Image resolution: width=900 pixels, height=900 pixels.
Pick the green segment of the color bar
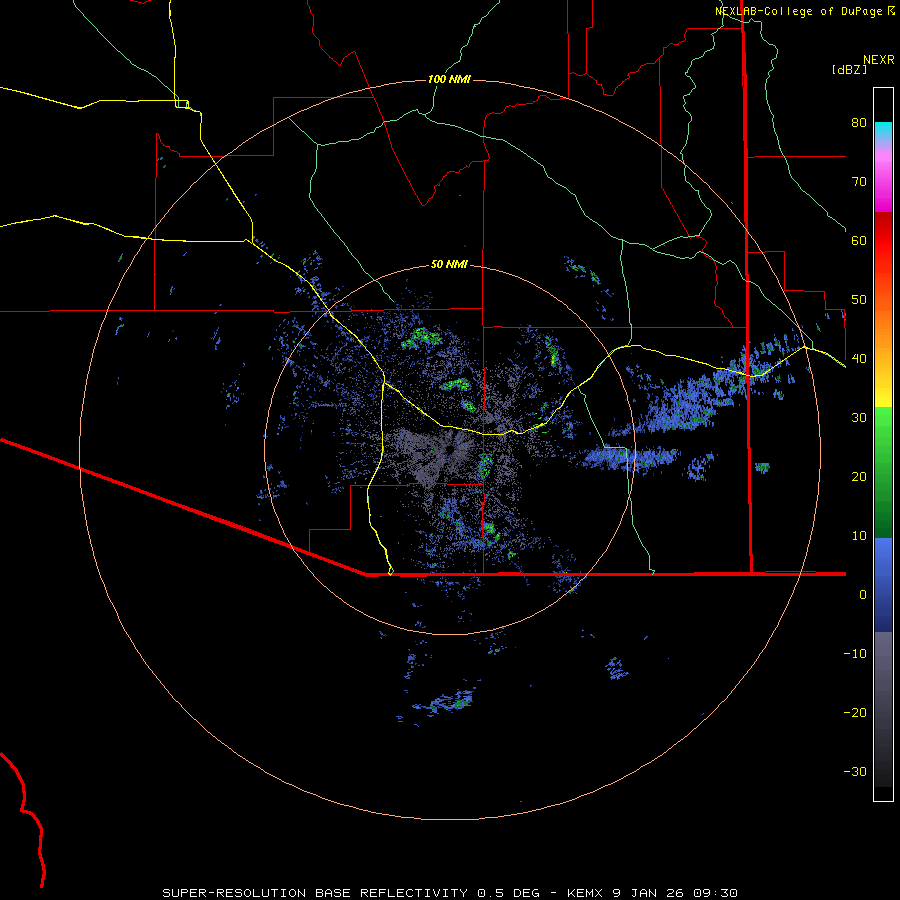click(x=883, y=472)
